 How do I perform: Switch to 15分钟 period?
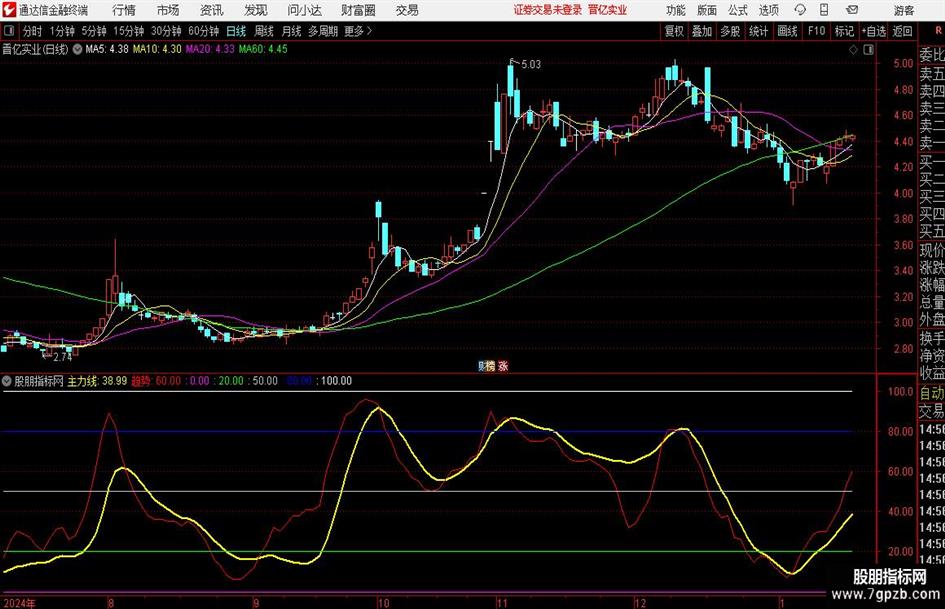coord(129,31)
